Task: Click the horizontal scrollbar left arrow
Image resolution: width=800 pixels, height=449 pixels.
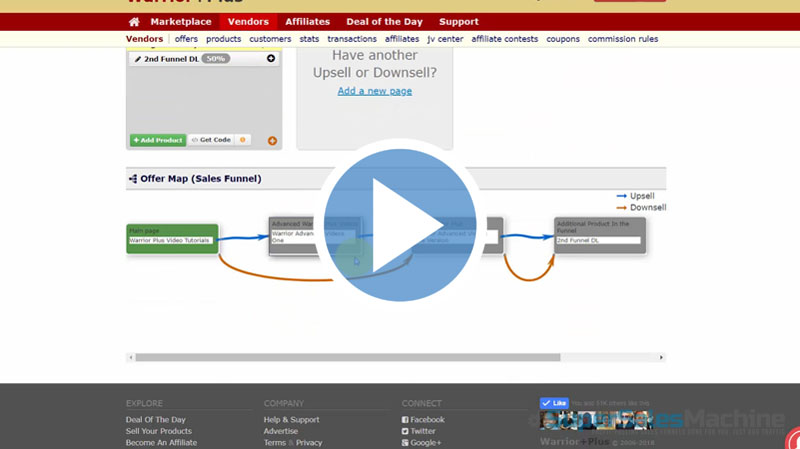Action: [130, 357]
